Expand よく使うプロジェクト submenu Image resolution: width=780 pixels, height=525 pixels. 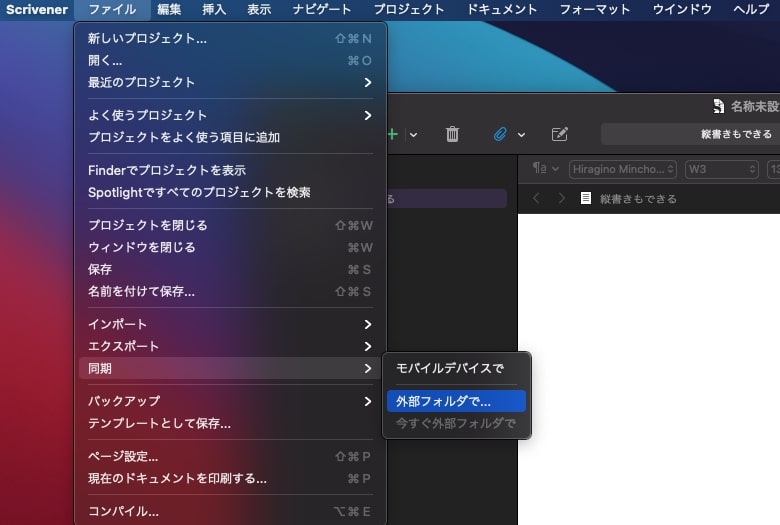[230, 115]
